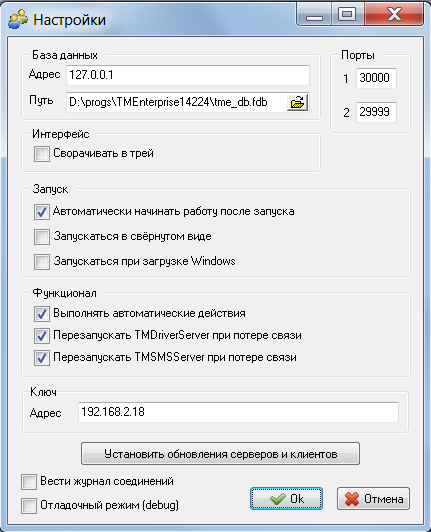Maximize the Настройки window
431x532 pixels.
click(x=347, y=15)
